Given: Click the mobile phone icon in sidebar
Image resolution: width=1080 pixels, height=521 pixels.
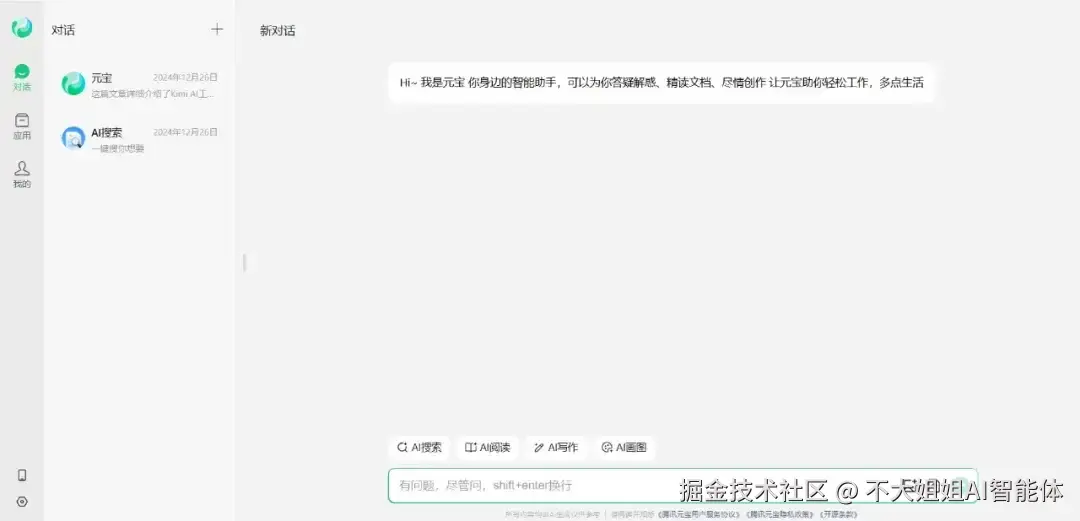Looking at the screenshot, I should [22, 475].
